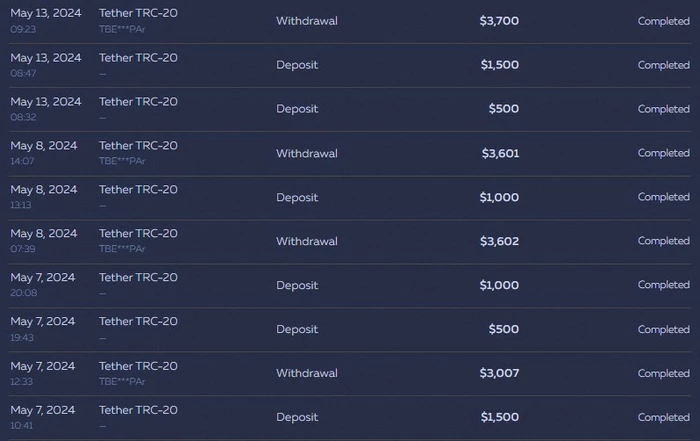Open the May 13 09:23 withdrawal row
Image resolution: width=700 pixels, height=441 pixels.
[350, 21]
